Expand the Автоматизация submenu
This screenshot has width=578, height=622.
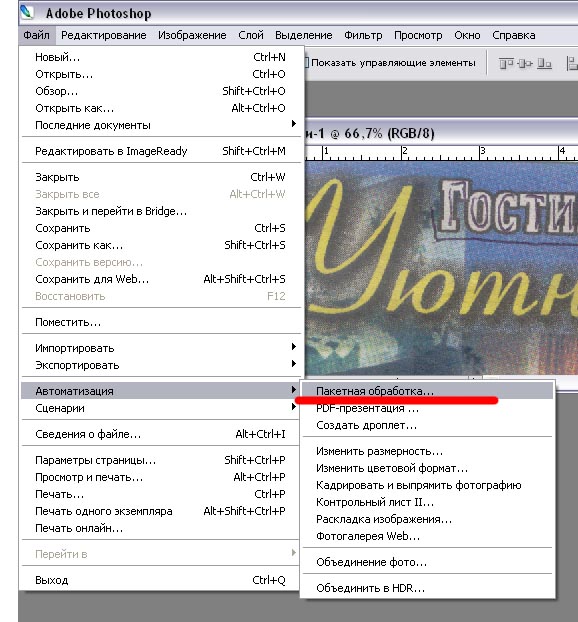pos(161,391)
